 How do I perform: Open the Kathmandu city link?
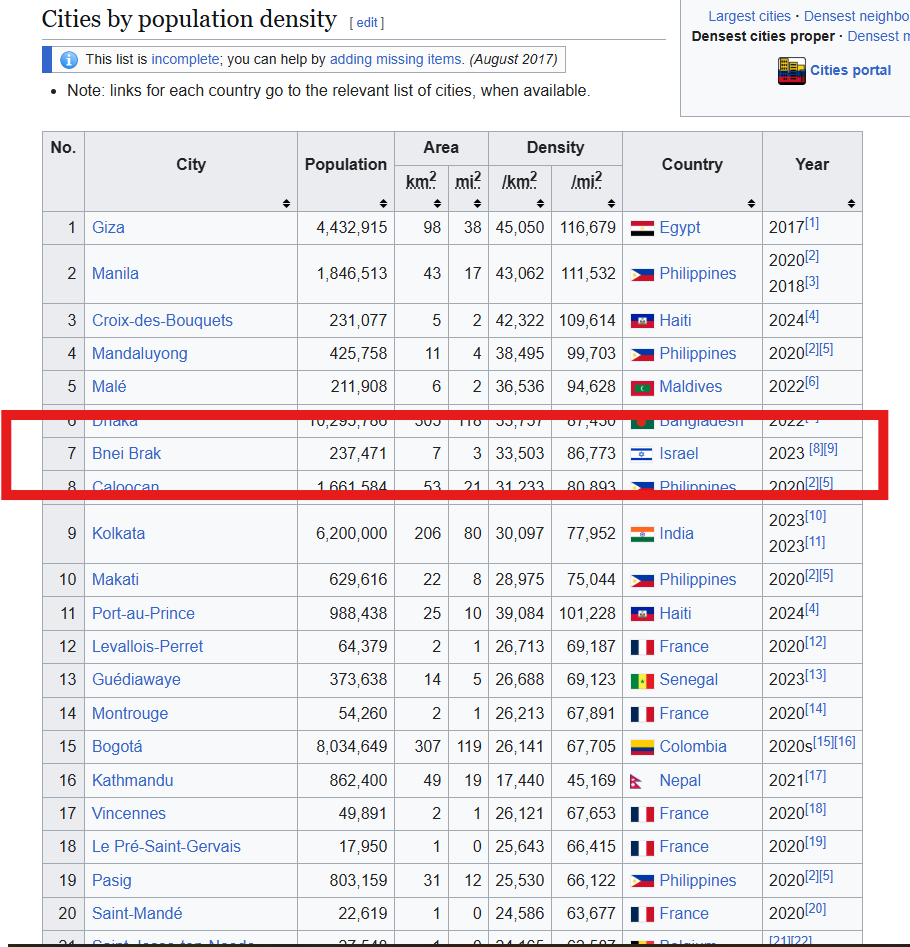tap(132, 781)
